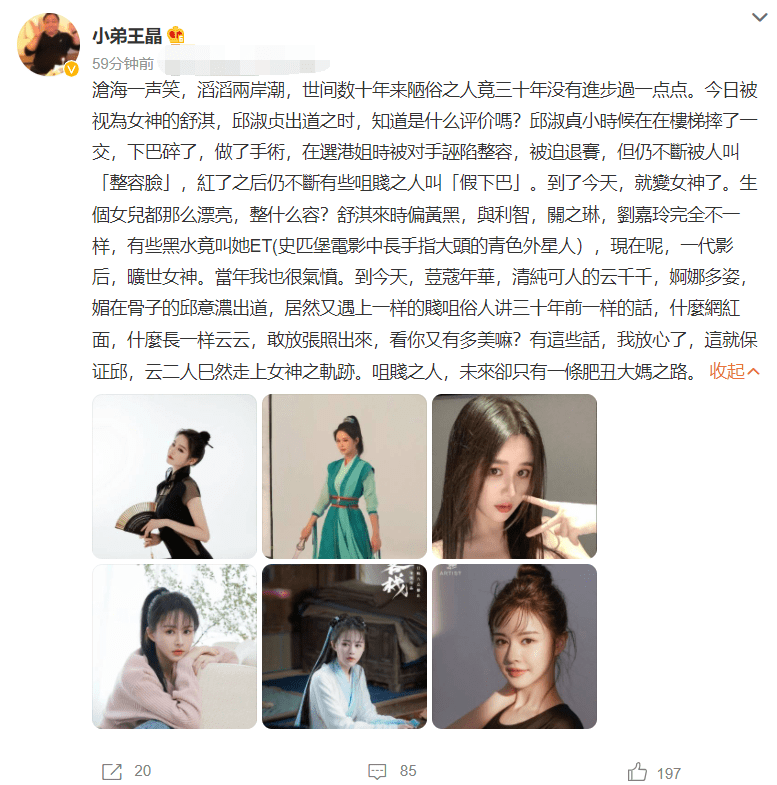777x785 pixels.
Task: Collapse the post text with 收起
Action: (x=734, y=371)
